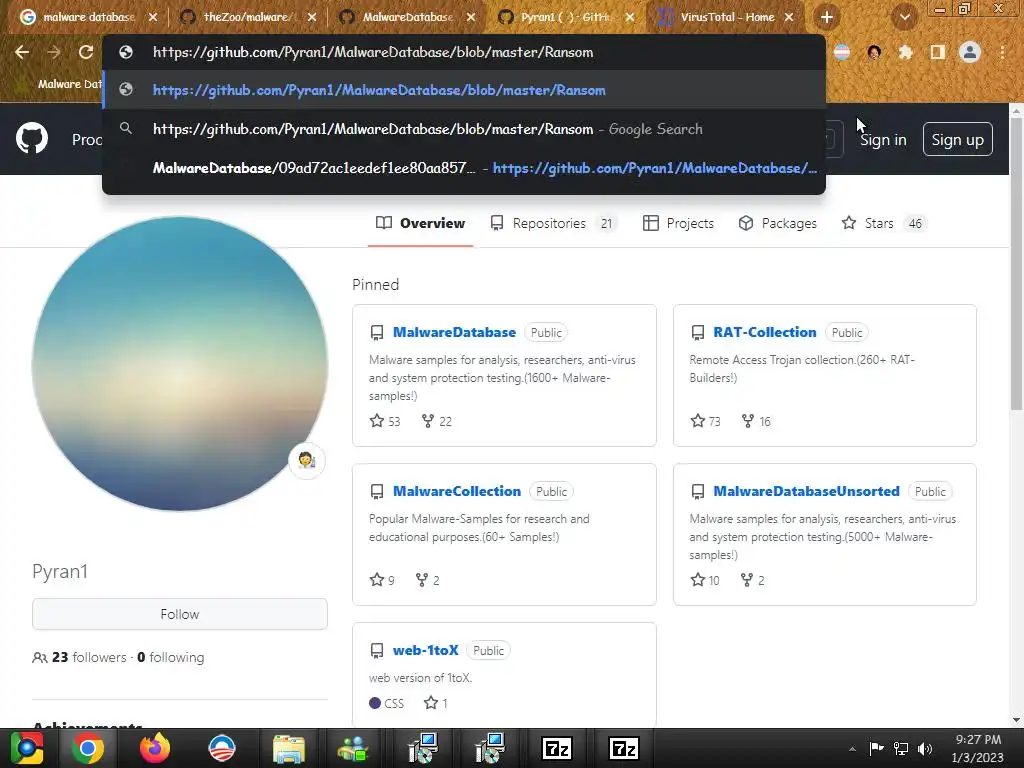Open the file explorer taskbar icon
Image resolution: width=1024 pixels, height=768 pixels.
pyautogui.click(x=289, y=748)
